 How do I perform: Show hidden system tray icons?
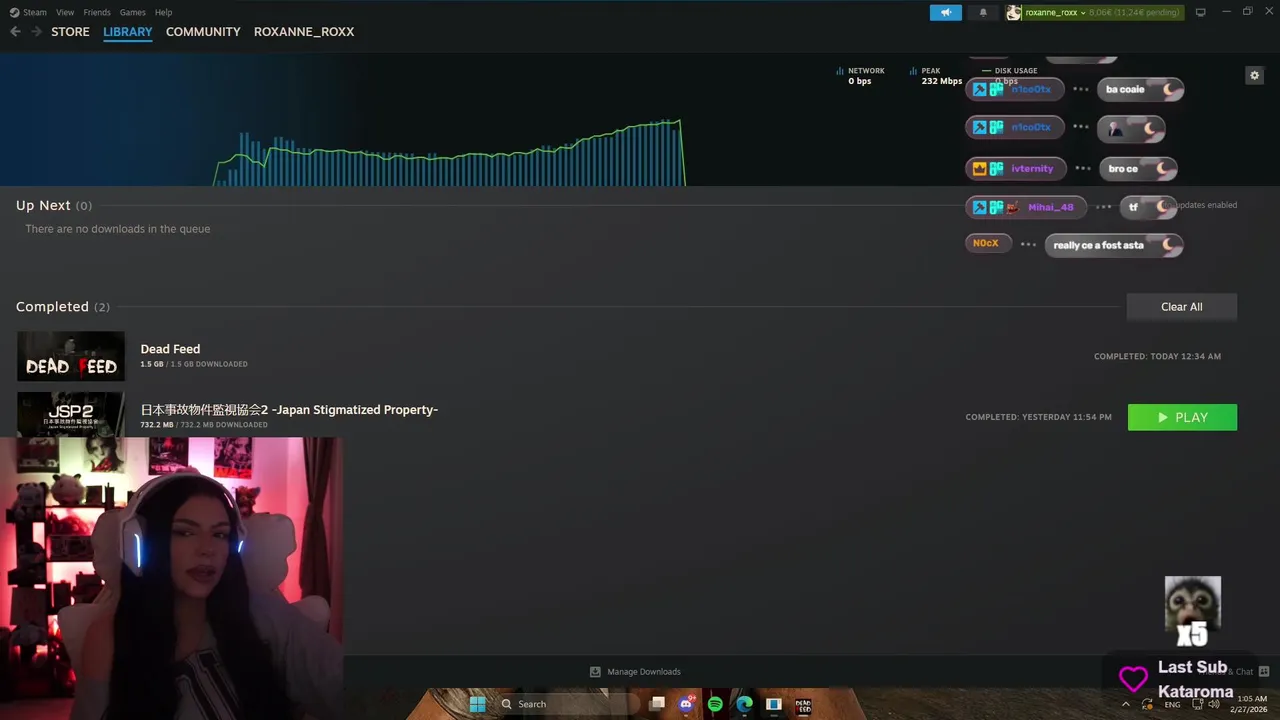[1126, 704]
